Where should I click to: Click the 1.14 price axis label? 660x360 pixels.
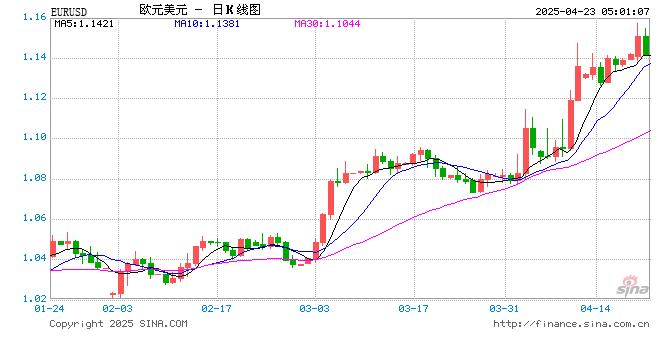(x=35, y=57)
